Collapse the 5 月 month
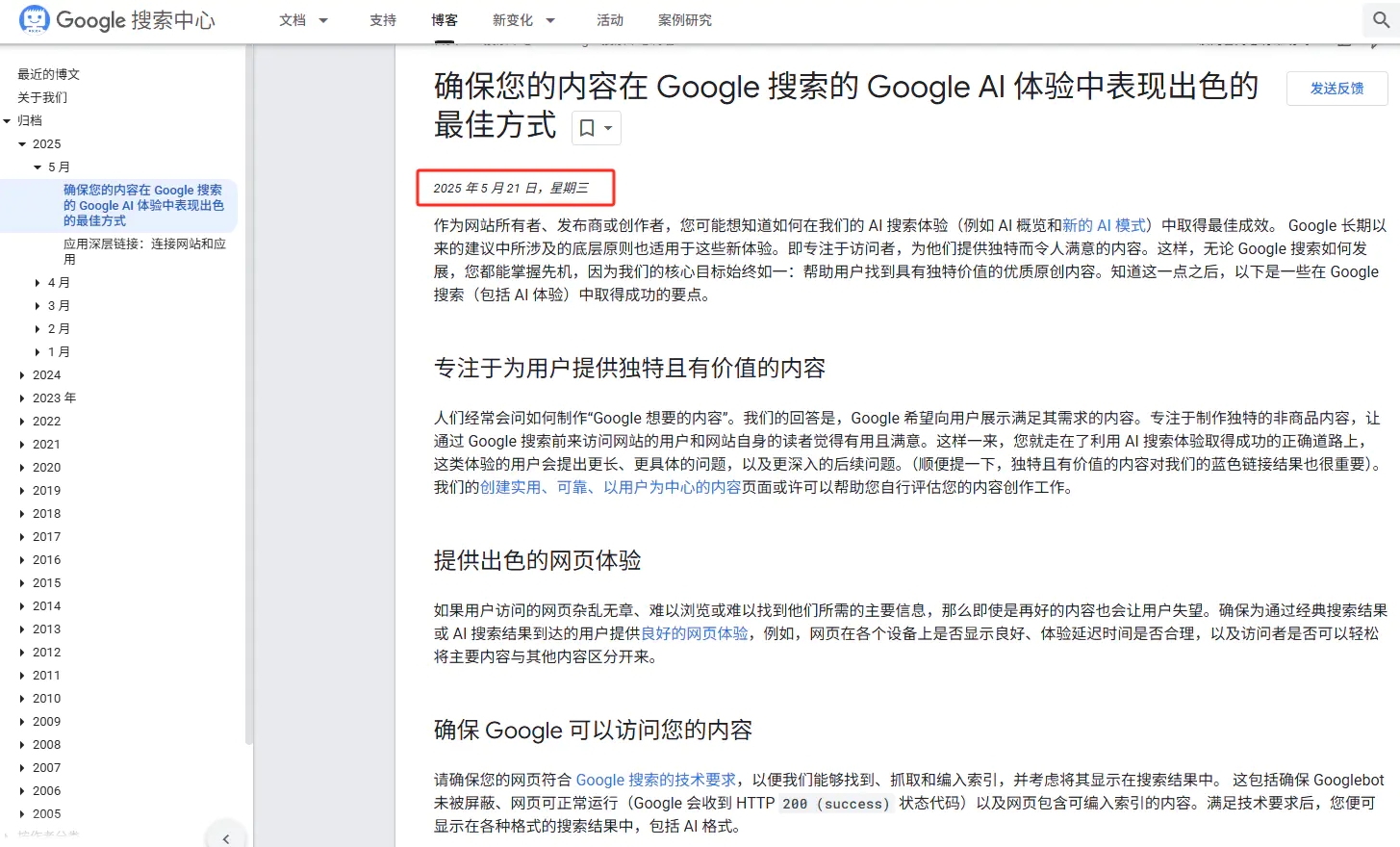 [38, 167]
